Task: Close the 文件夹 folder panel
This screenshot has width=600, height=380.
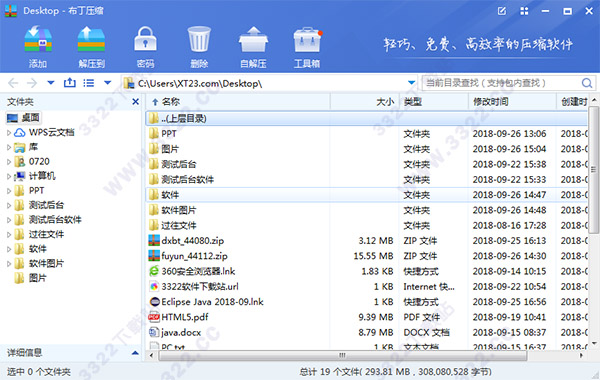Action: pos(135,102)
